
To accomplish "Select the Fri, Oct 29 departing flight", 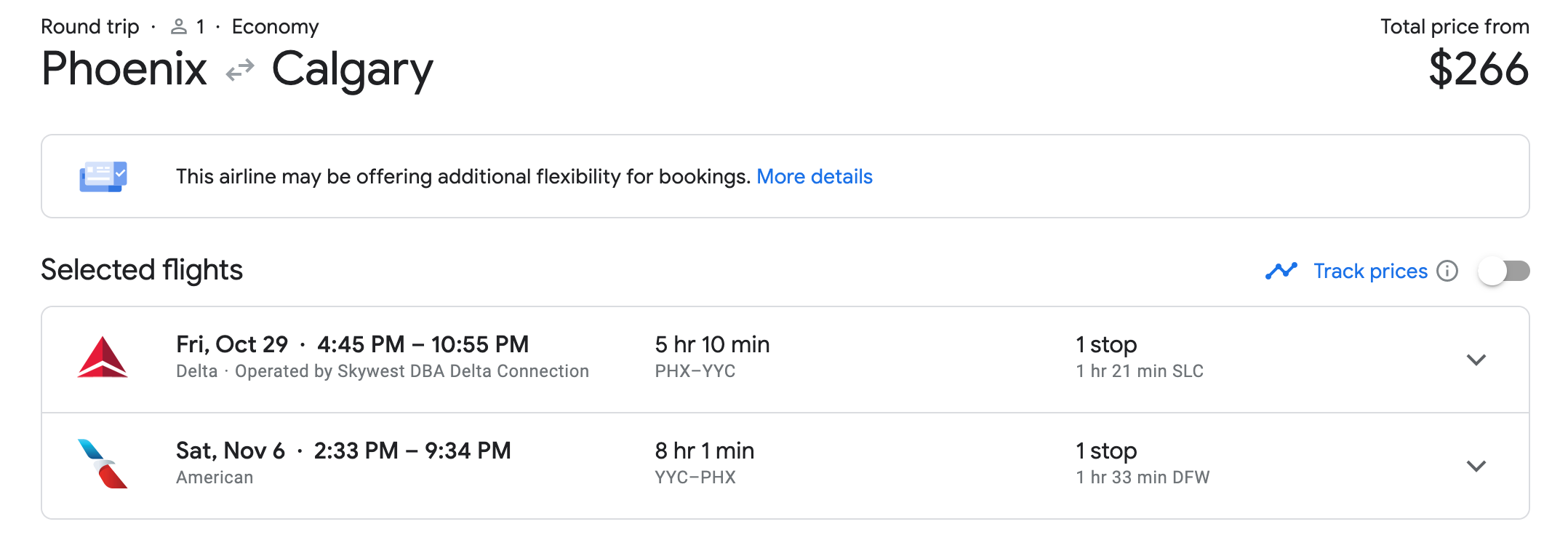I will (352, 345).
